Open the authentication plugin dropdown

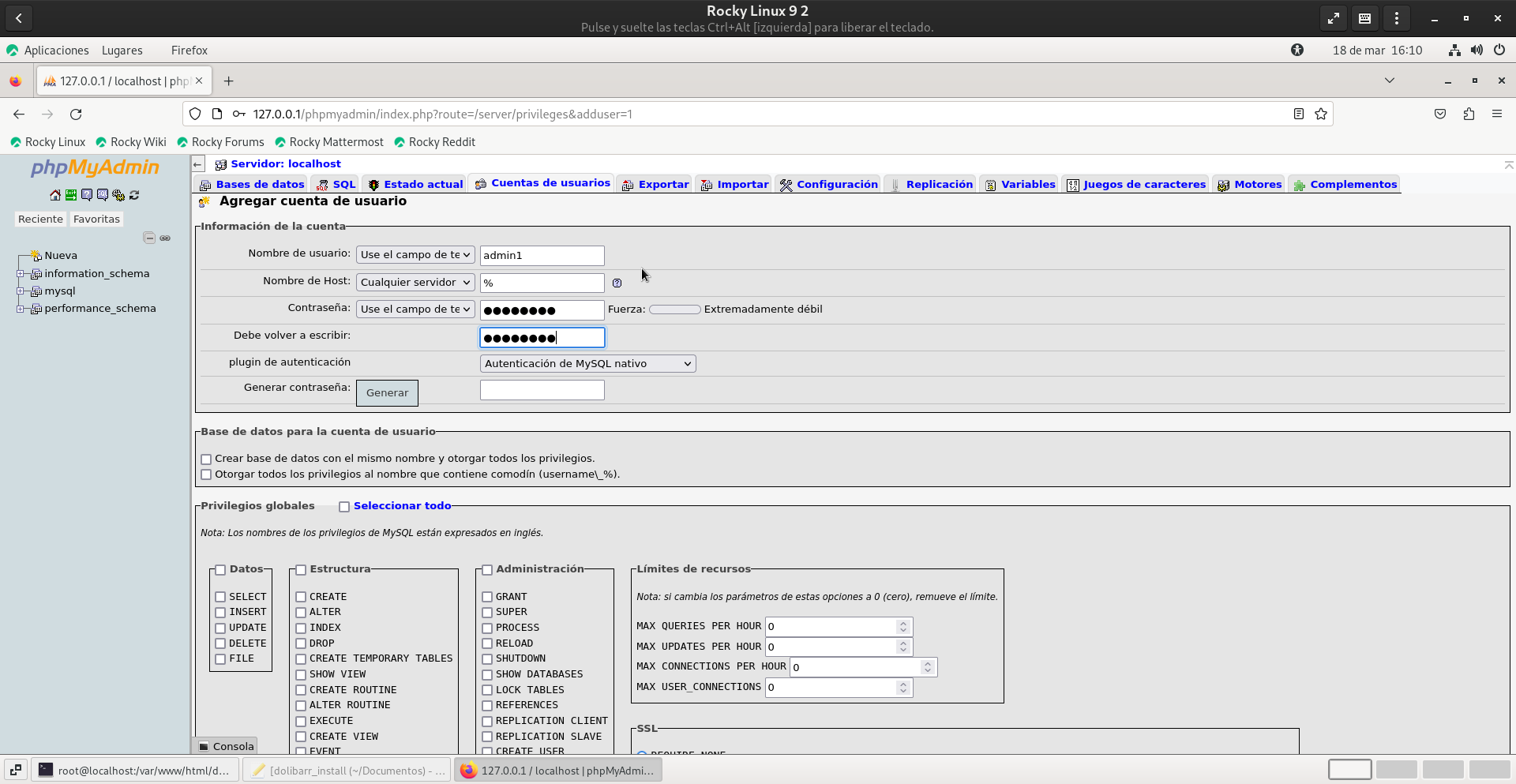click(x=587, y=364)
